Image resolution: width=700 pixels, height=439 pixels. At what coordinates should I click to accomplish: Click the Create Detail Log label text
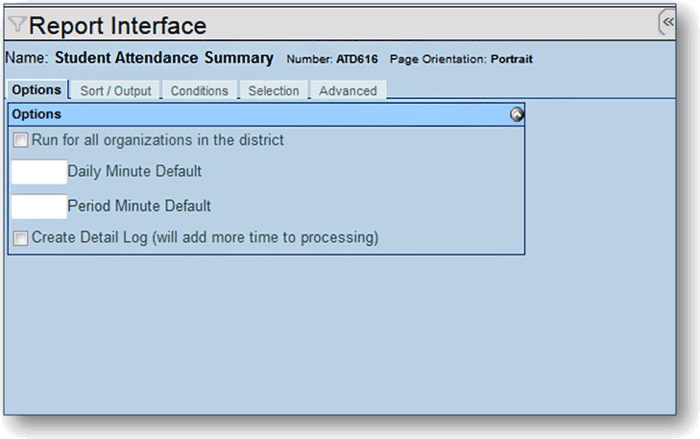tap(204, 238)
